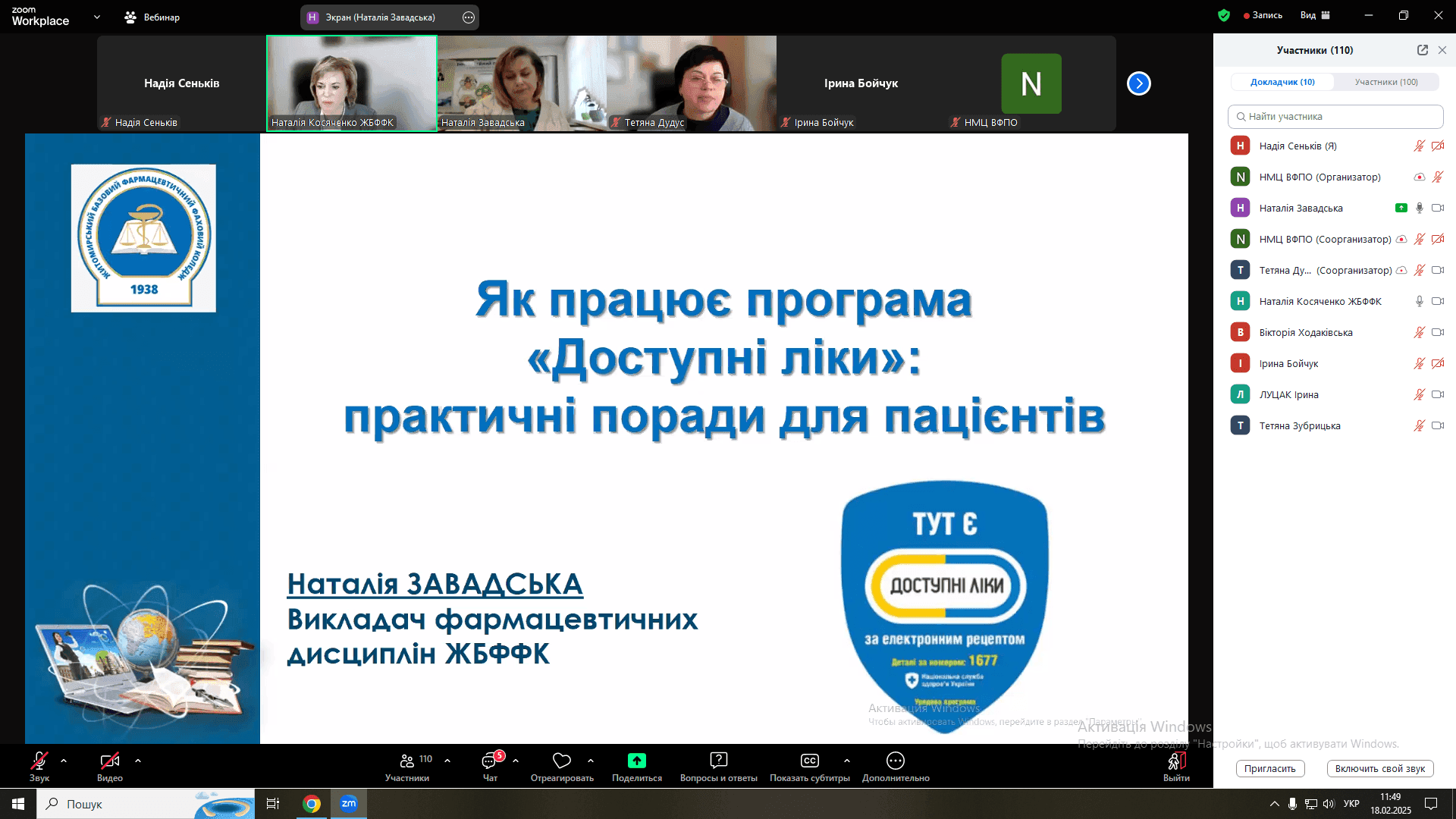Select НМЦ ВФПО video tile
The height and width of the screenshot is (819, 1456).
[1031, 83]
